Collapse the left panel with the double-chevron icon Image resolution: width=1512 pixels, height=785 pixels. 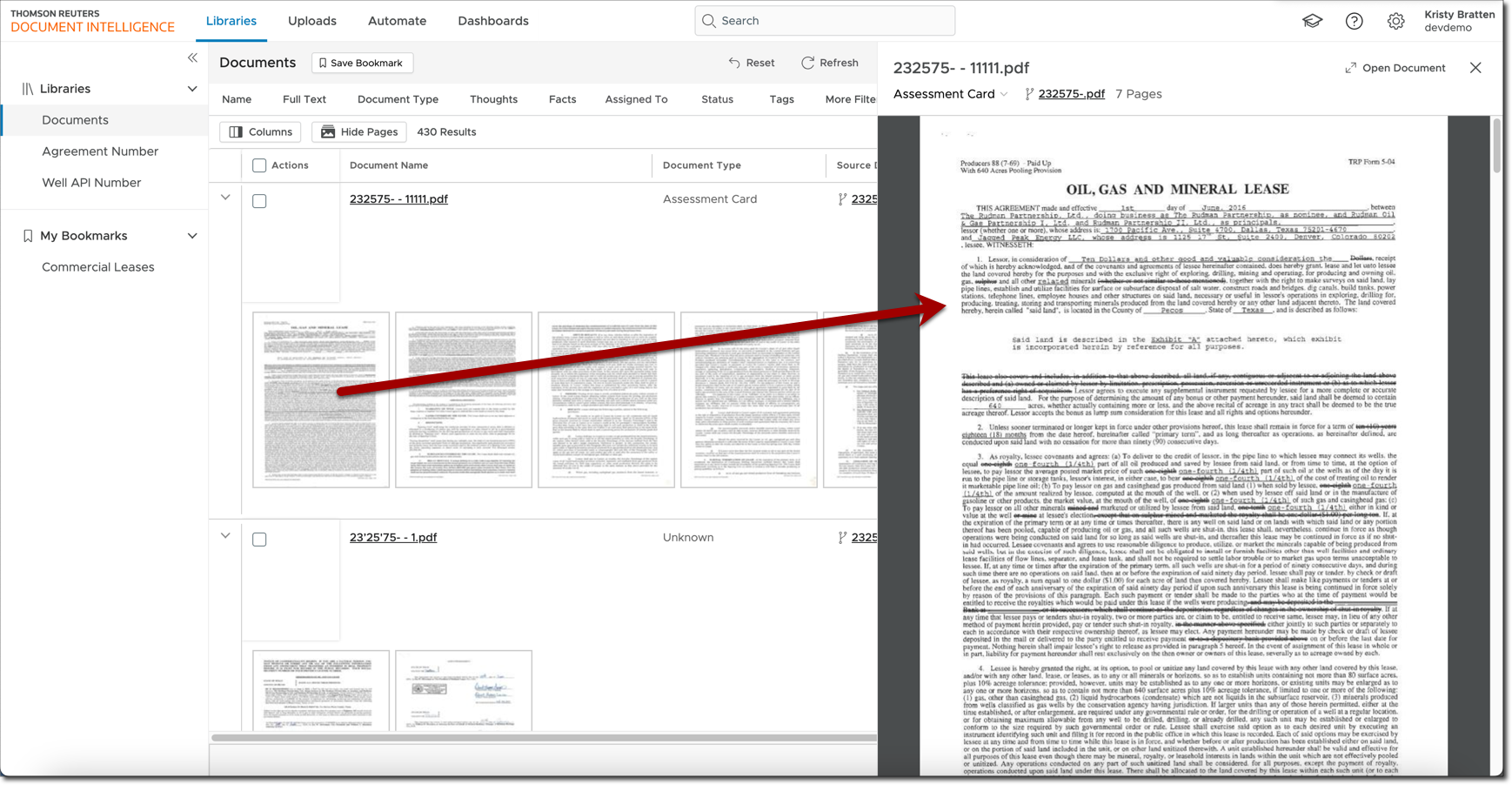point(192,57)
